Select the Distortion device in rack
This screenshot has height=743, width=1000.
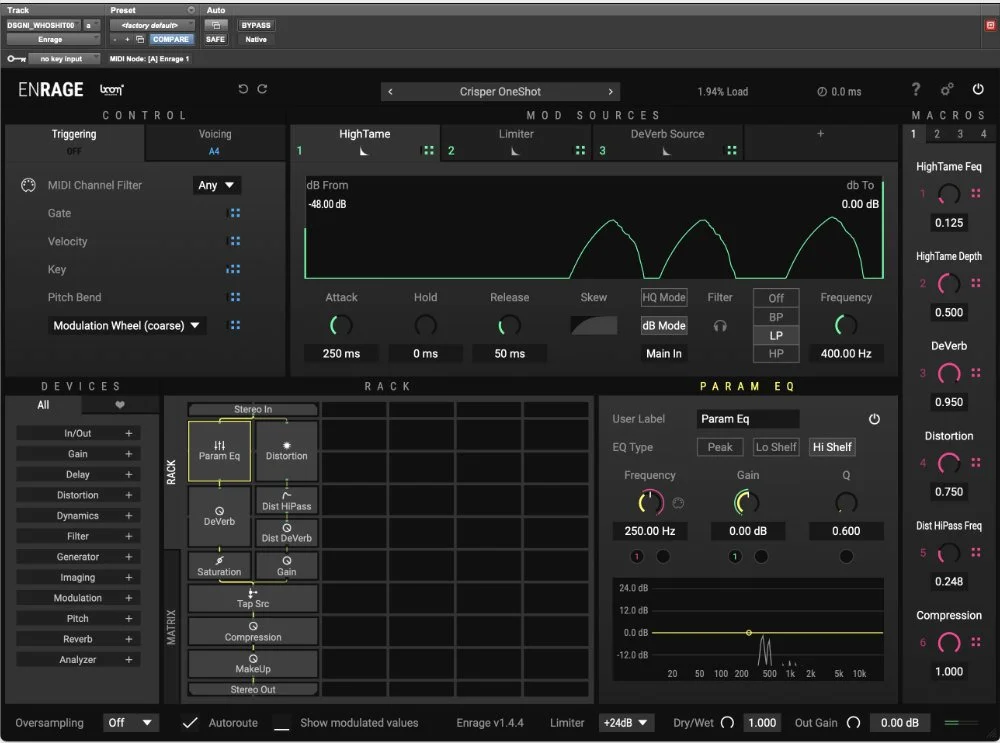click(x=286, y=451)
